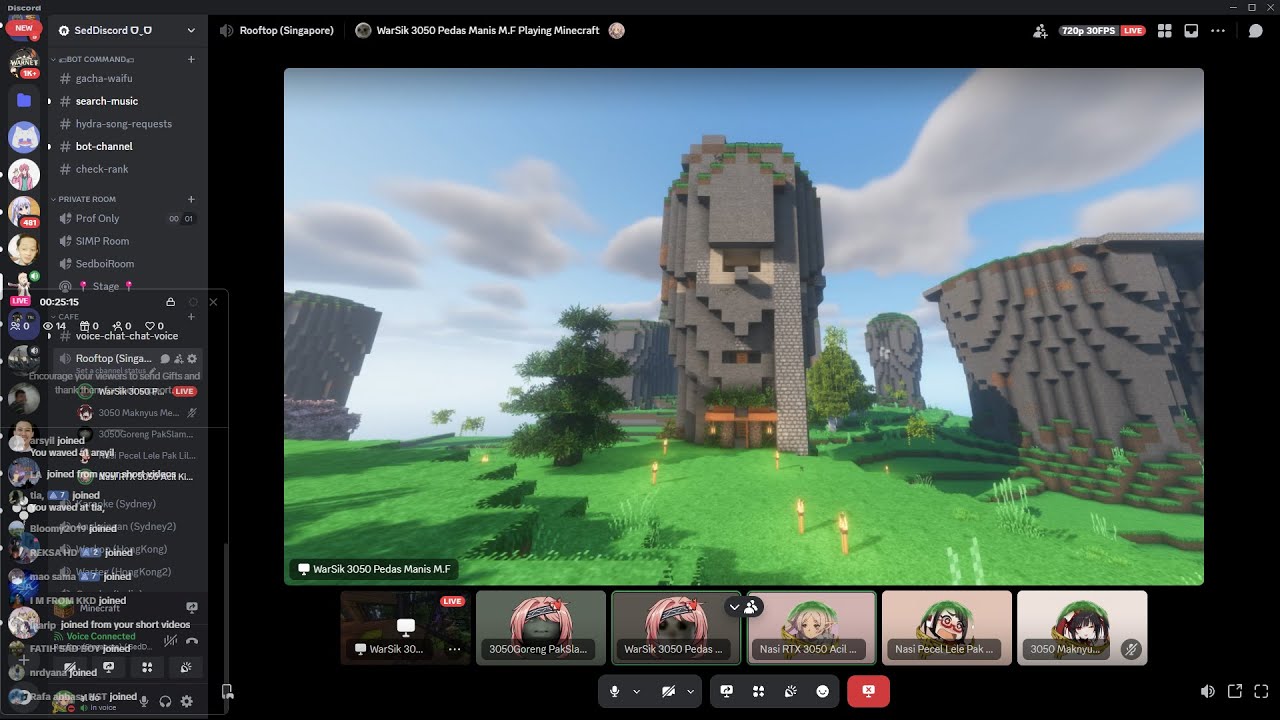Toggle lock on live overlay panel
This screenshot has width=1280, height=720.
[x=170, y=302]
